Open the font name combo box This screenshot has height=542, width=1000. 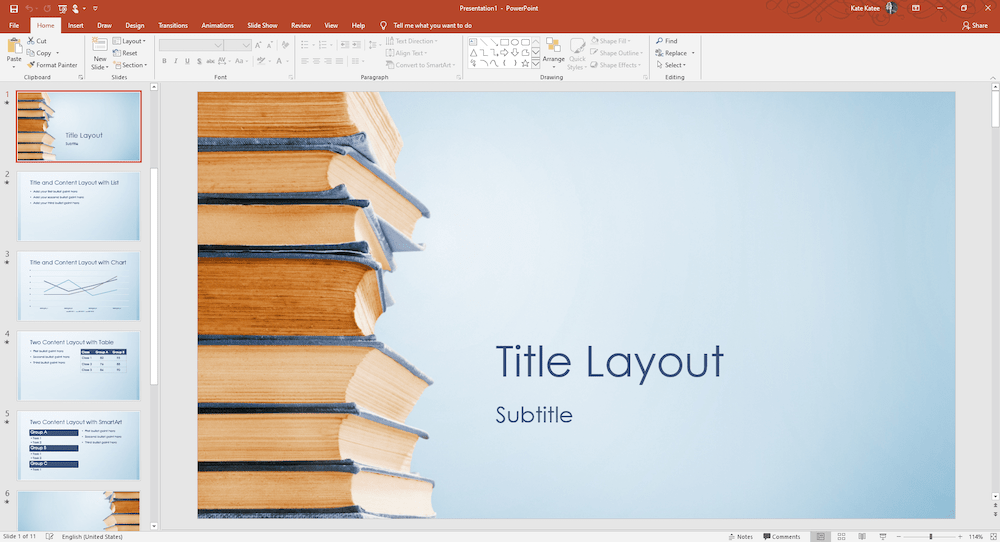(191, 45)
